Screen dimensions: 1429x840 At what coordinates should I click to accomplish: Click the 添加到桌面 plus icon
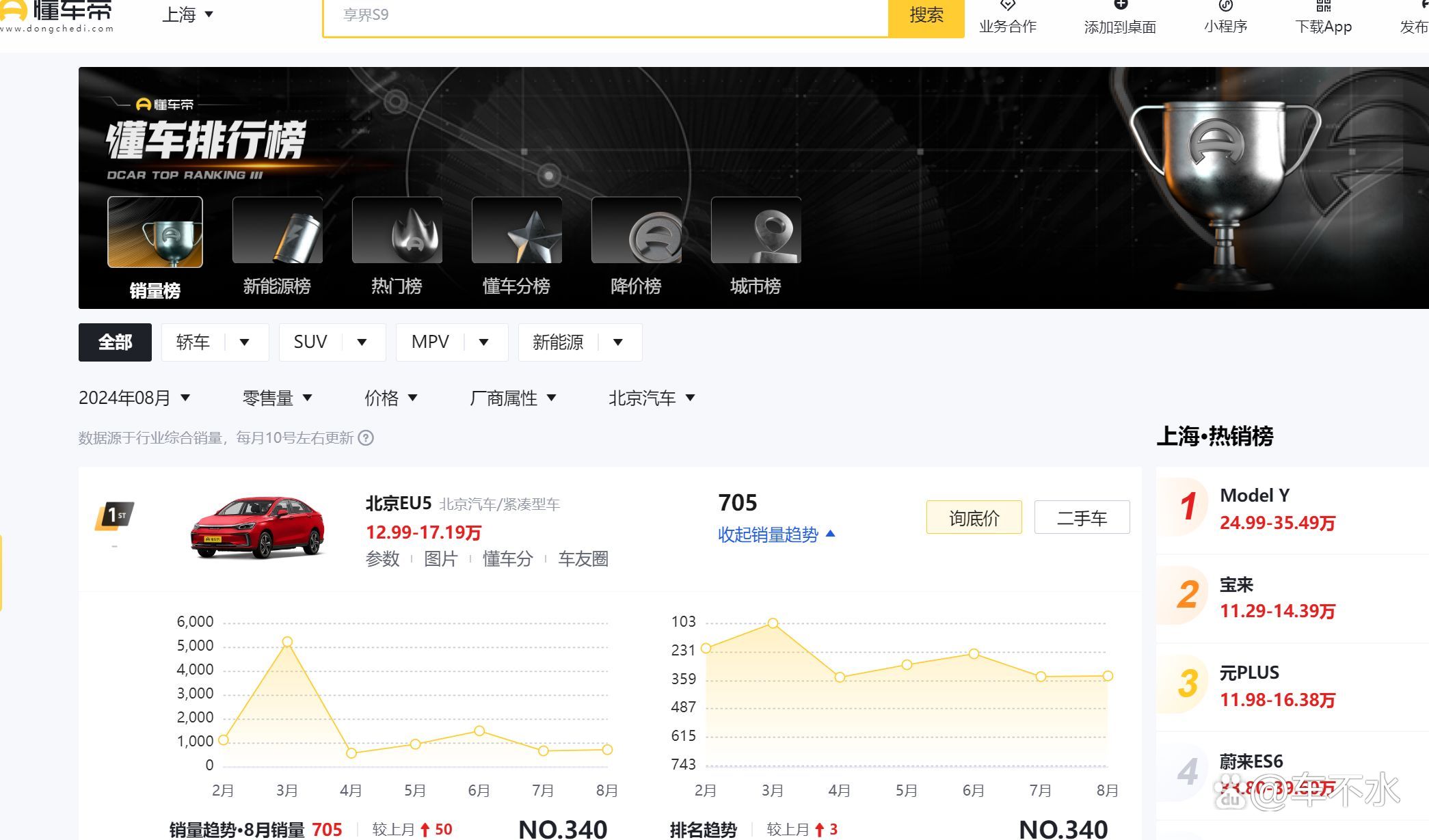pos(1120,5)
